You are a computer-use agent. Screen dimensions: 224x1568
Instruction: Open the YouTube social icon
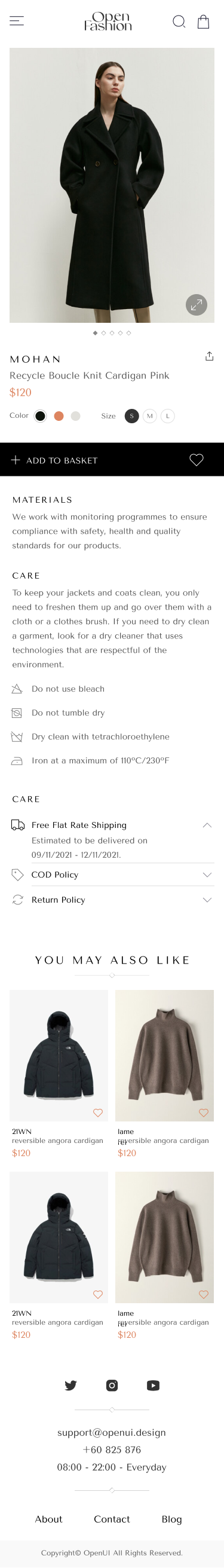tap(153, 1386)
